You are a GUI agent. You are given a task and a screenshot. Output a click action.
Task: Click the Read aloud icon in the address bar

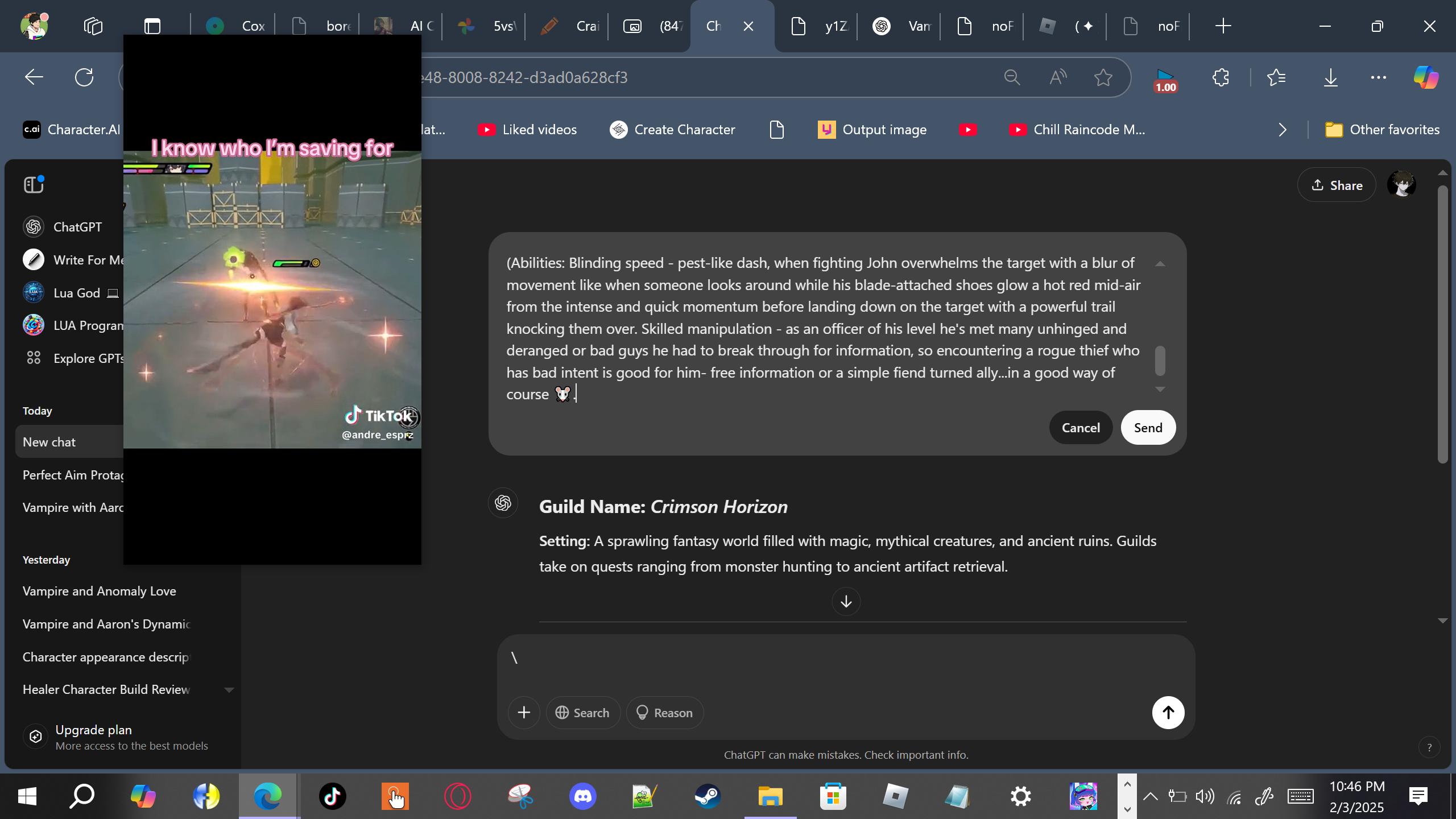(x=1058, y=77)
